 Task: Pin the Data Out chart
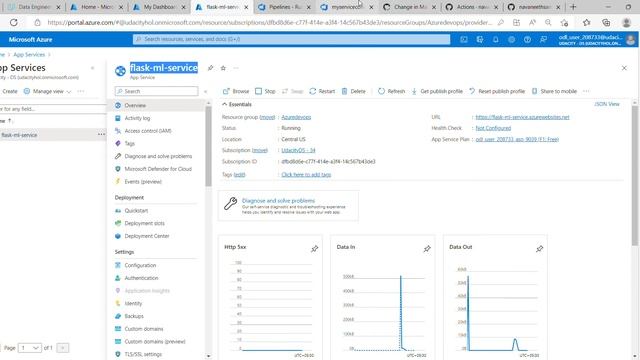pos(540,249)
